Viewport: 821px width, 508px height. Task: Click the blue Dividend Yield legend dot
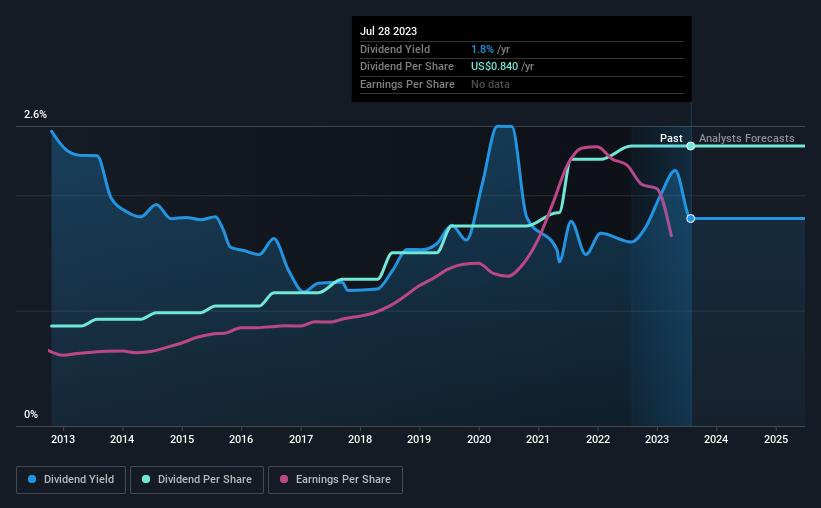click(x=32, y=479)
